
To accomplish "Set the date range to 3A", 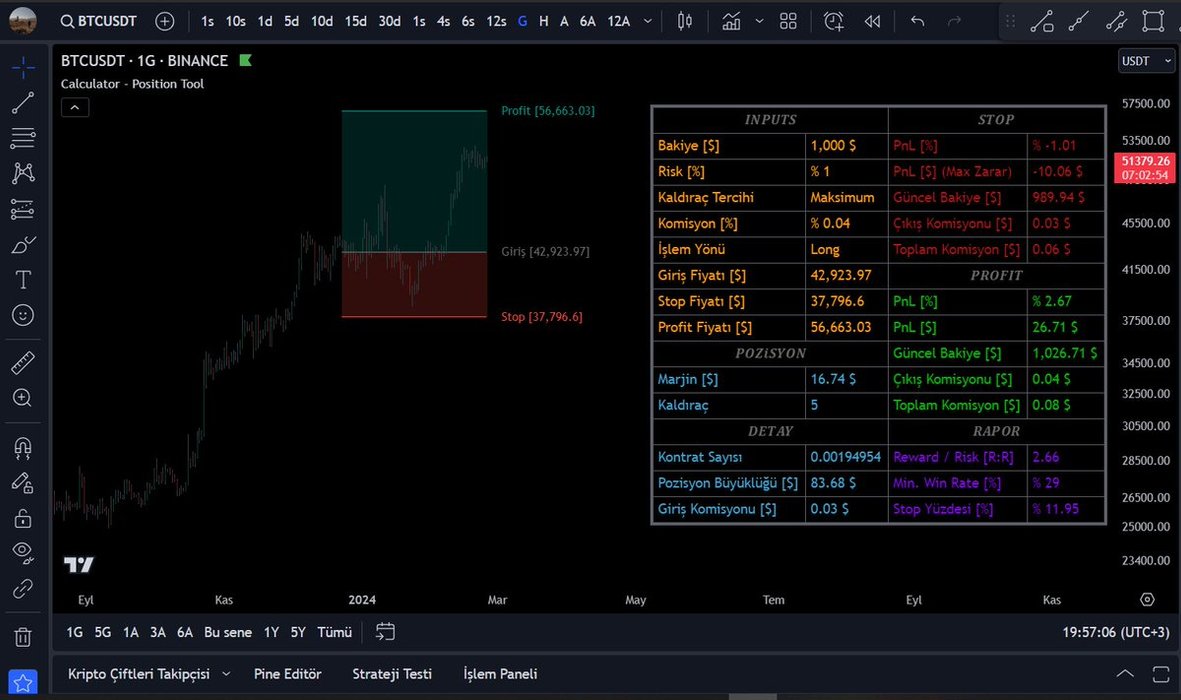I will [157, 632].
